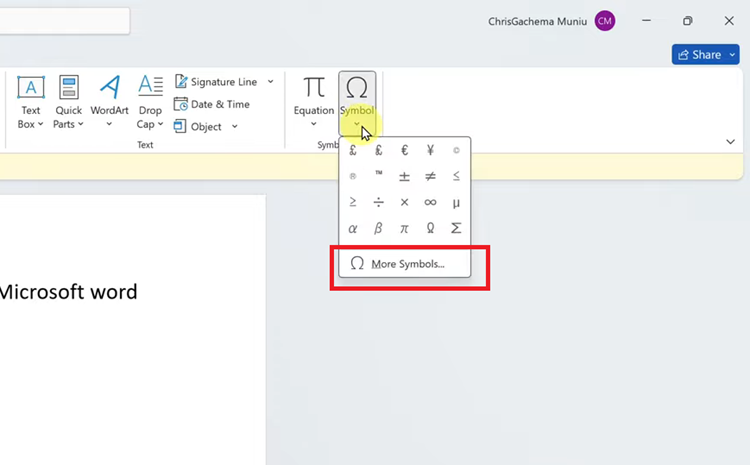Expand the Object dropdown arrow
Viewport: 750px width, 465px height.
coord(235,127)
